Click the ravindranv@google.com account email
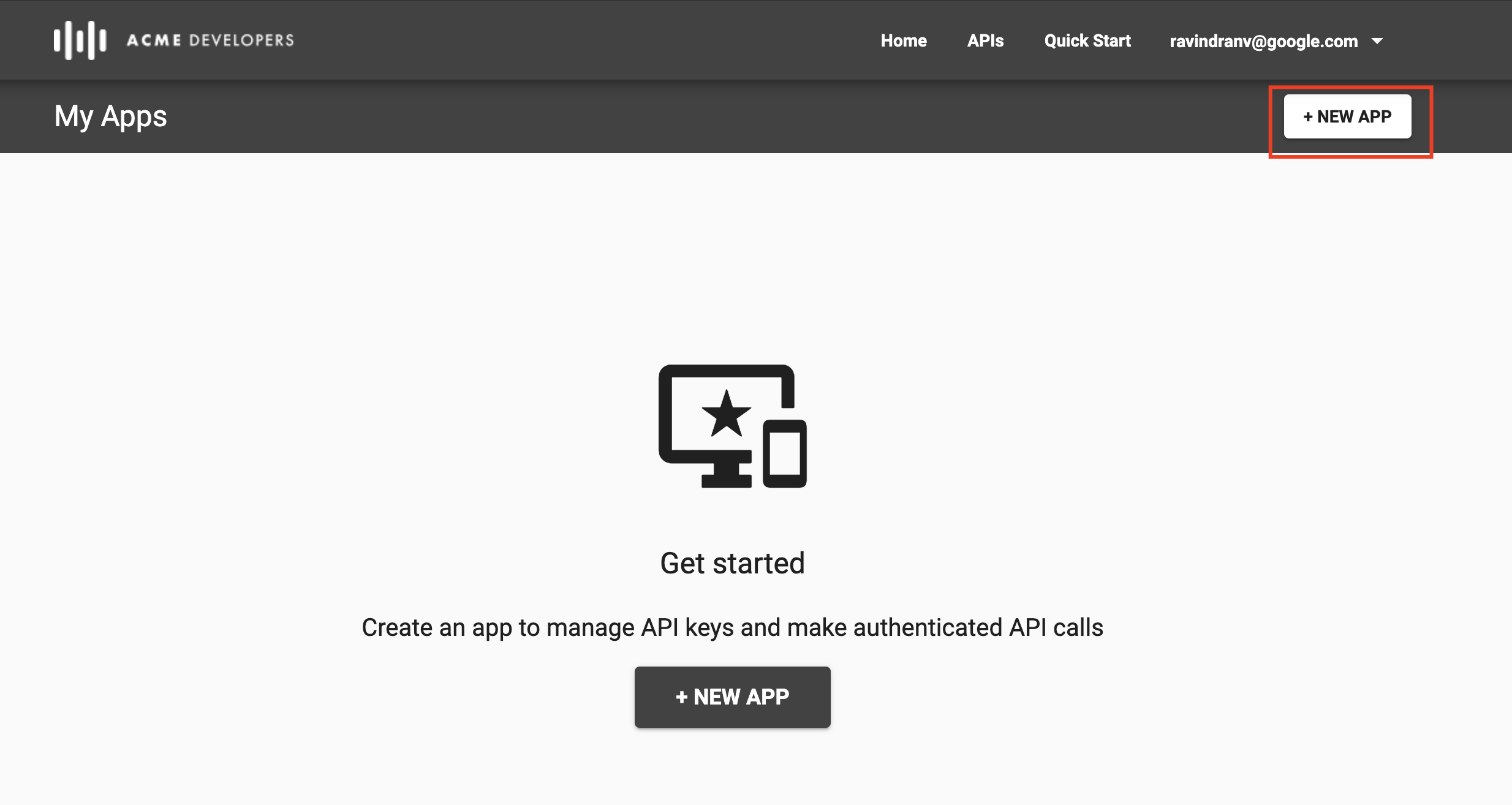The image size is (1512, 805). coord(1264,41)
